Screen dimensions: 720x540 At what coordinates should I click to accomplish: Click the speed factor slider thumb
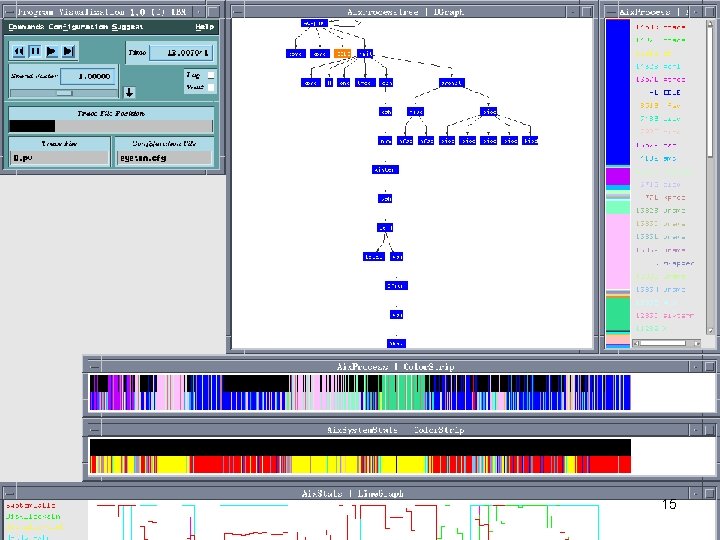tap(64, 93)
